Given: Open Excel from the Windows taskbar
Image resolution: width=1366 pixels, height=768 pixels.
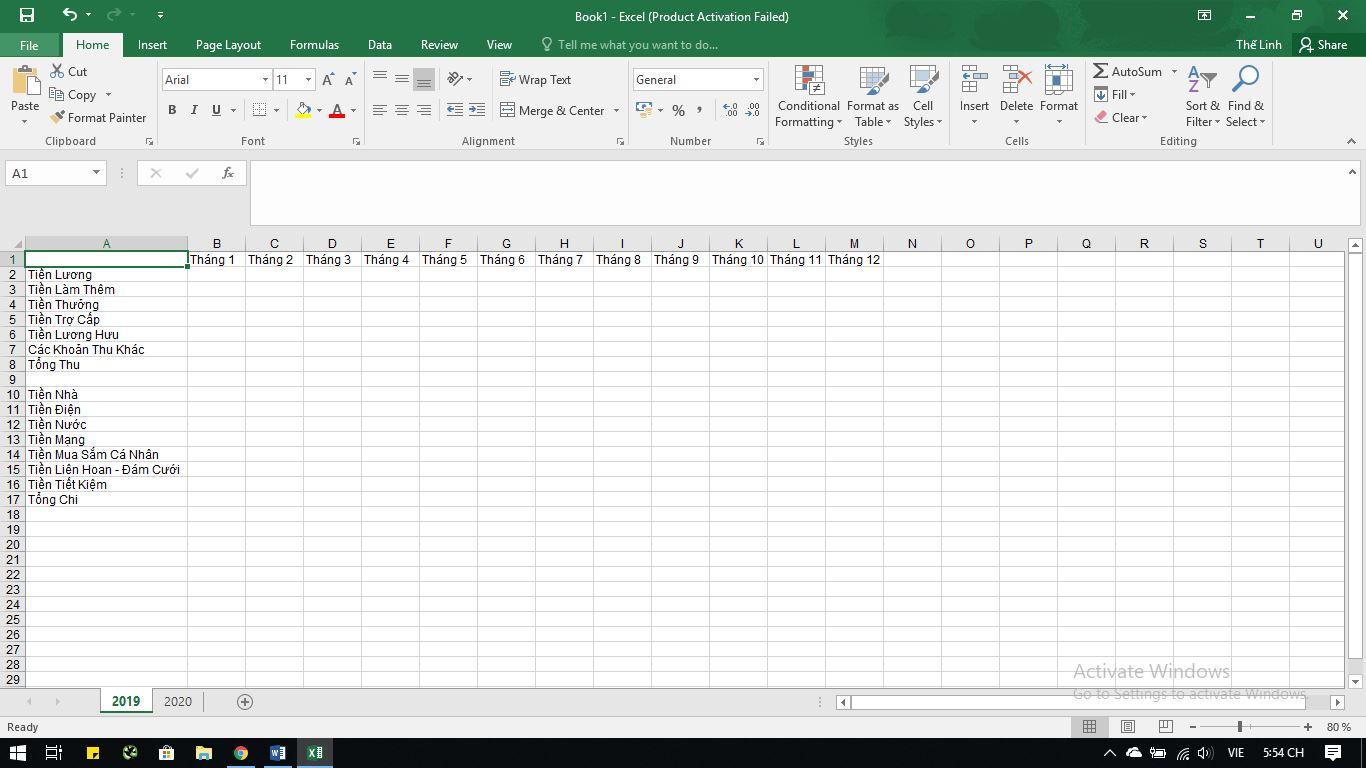Looking at the screenshot, I should click(315, 753).
